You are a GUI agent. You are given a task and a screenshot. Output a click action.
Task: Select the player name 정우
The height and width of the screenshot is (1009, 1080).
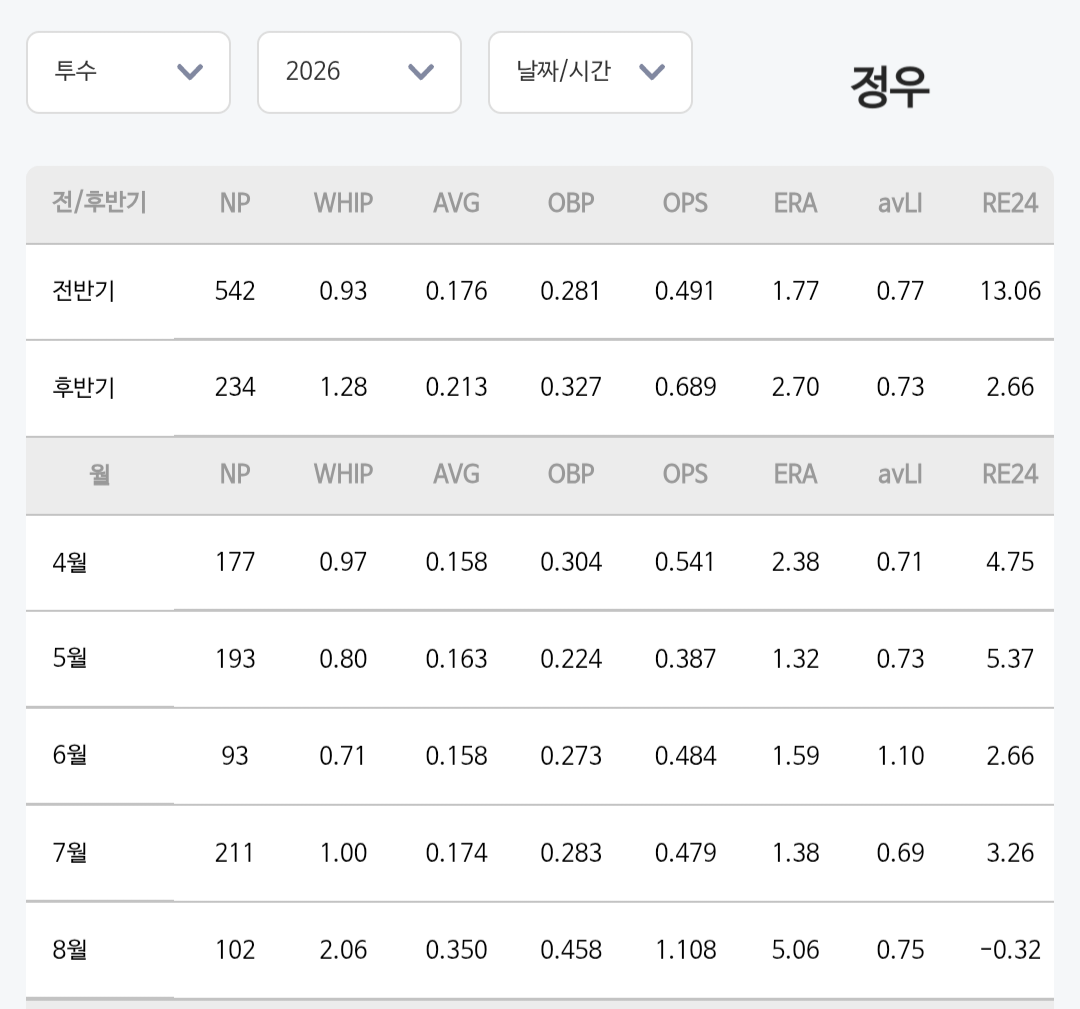coord(890,87)
